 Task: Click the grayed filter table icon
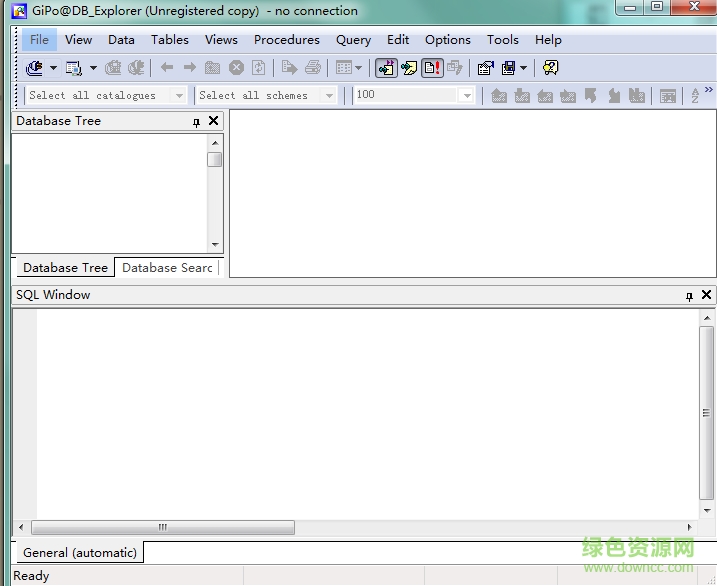point(668,96)
